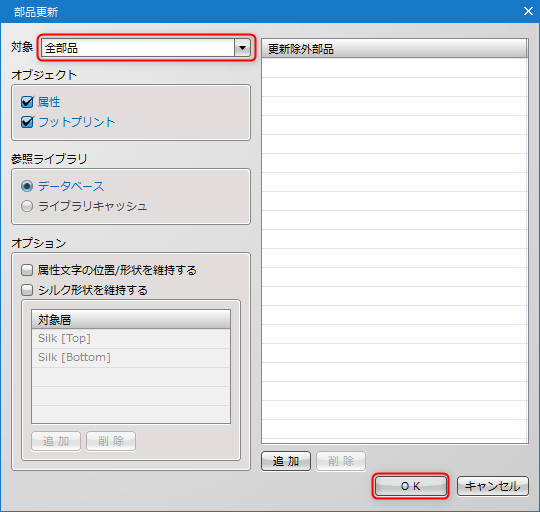Viewport: 540px width, 512px height.
Task: Click 追加 under the 更新除外部品 list
Action: click(286, 461)
